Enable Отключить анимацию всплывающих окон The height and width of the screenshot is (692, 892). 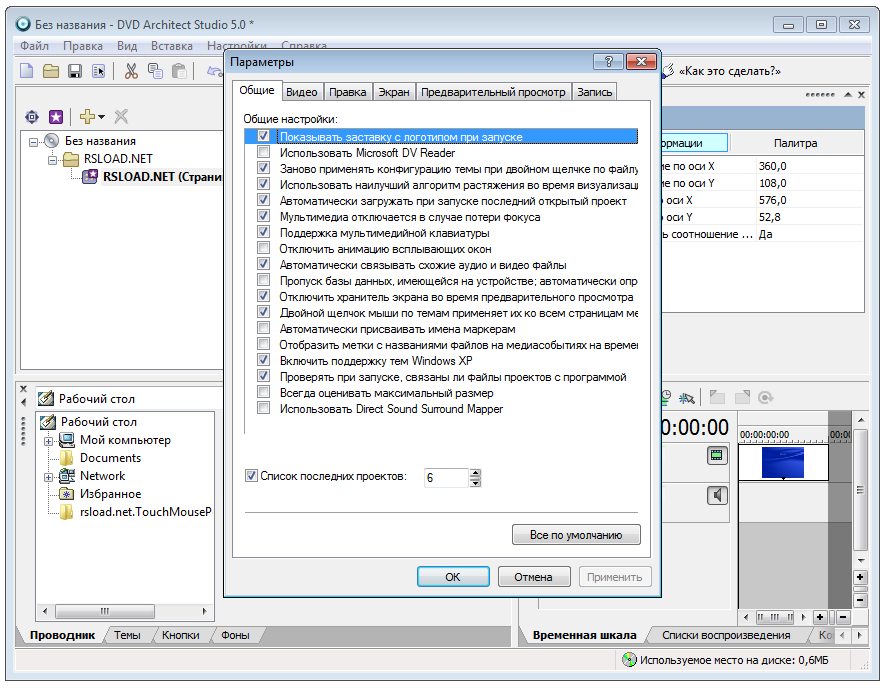pos(263,248)
